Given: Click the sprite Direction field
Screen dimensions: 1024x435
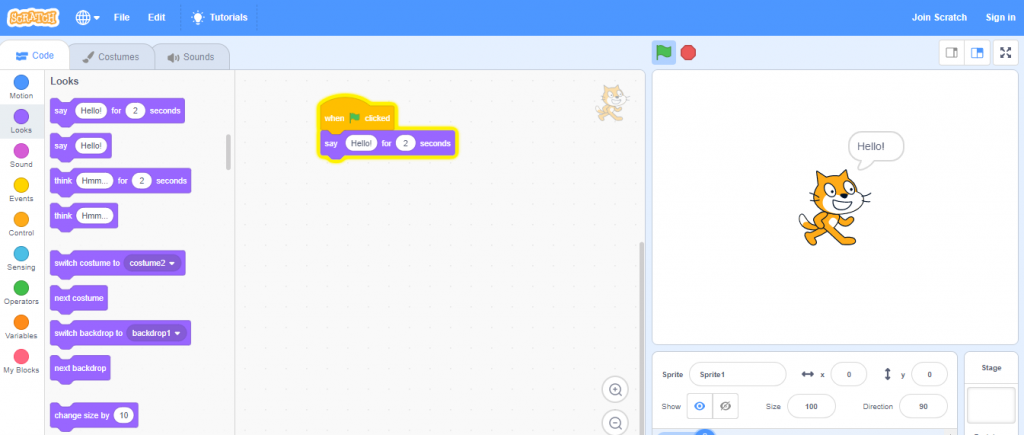Looking at the screenshot, I should click(923, 406).
